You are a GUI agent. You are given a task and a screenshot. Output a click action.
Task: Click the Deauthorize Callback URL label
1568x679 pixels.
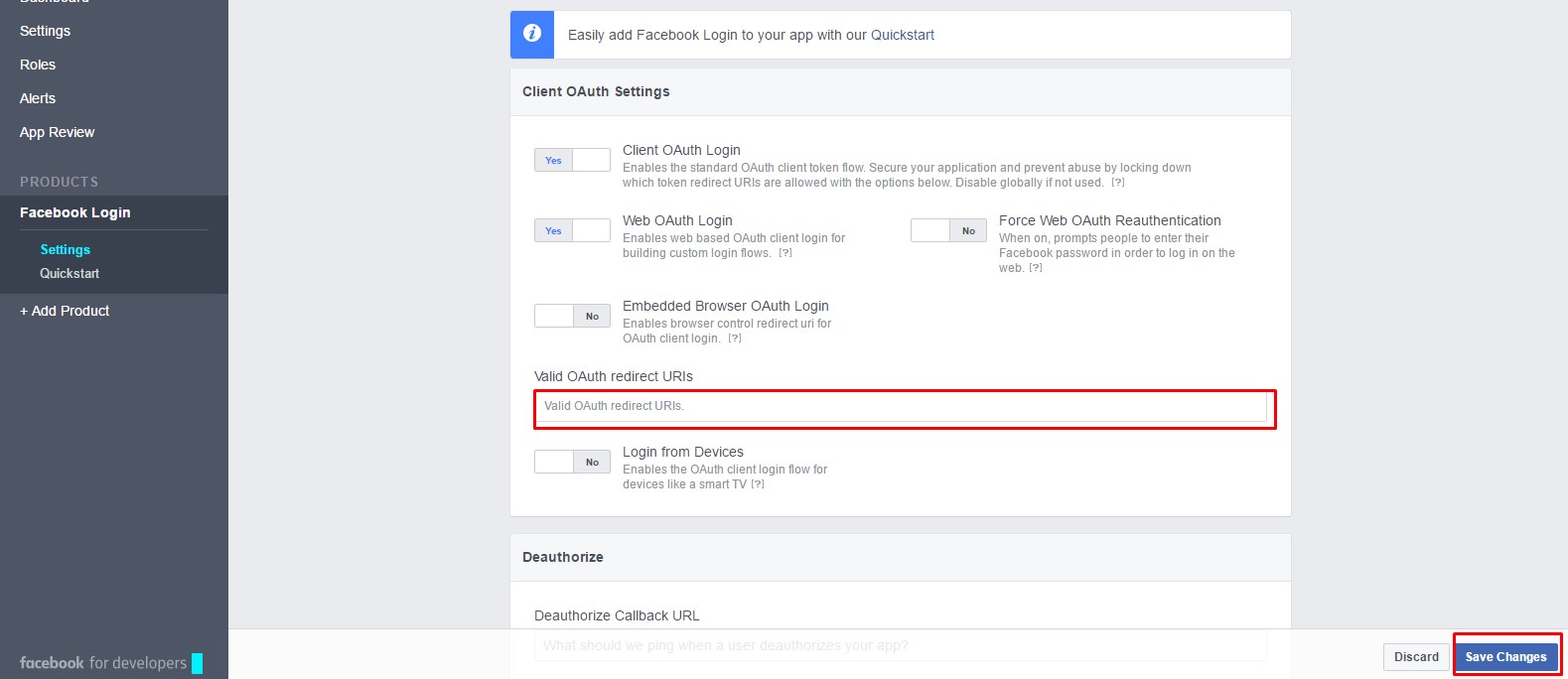(617, 615)
